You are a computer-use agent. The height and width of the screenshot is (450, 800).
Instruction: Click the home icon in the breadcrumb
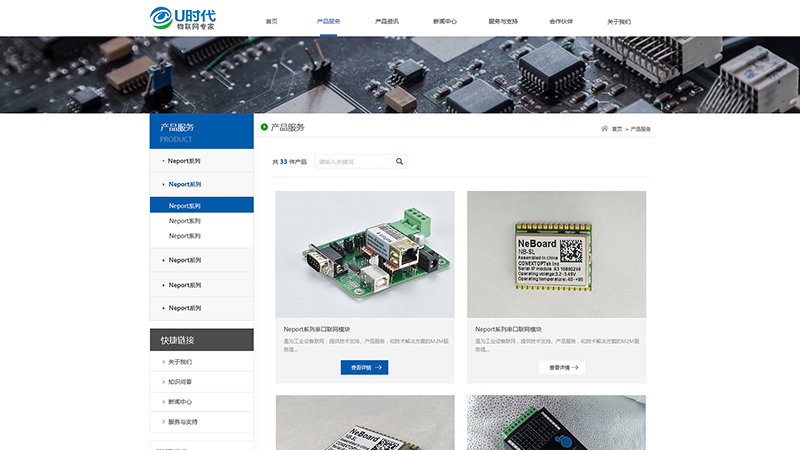tap(604, 129)
